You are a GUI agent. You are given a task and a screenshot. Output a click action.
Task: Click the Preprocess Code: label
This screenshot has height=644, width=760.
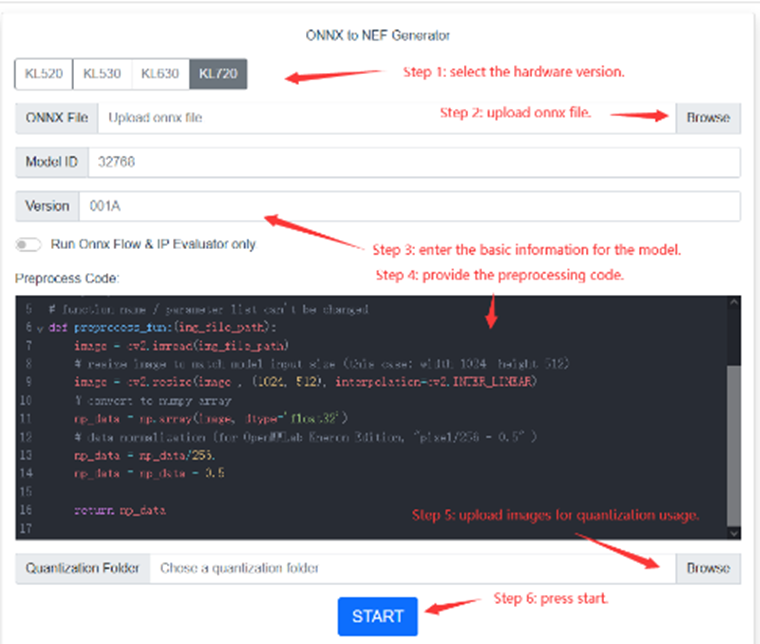point(67,278)
